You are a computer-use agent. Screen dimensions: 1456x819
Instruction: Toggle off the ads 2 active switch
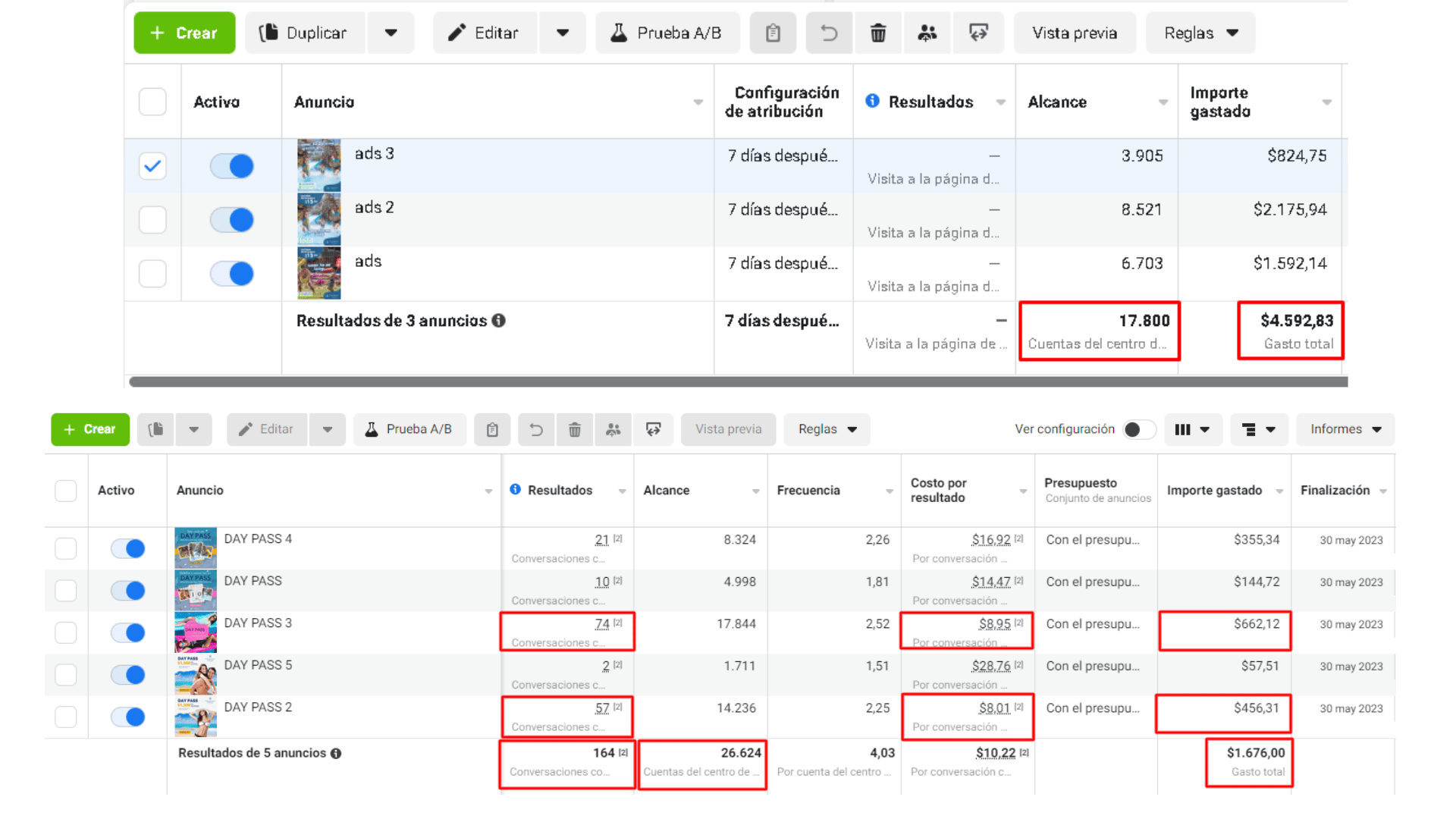pos(231,220)
